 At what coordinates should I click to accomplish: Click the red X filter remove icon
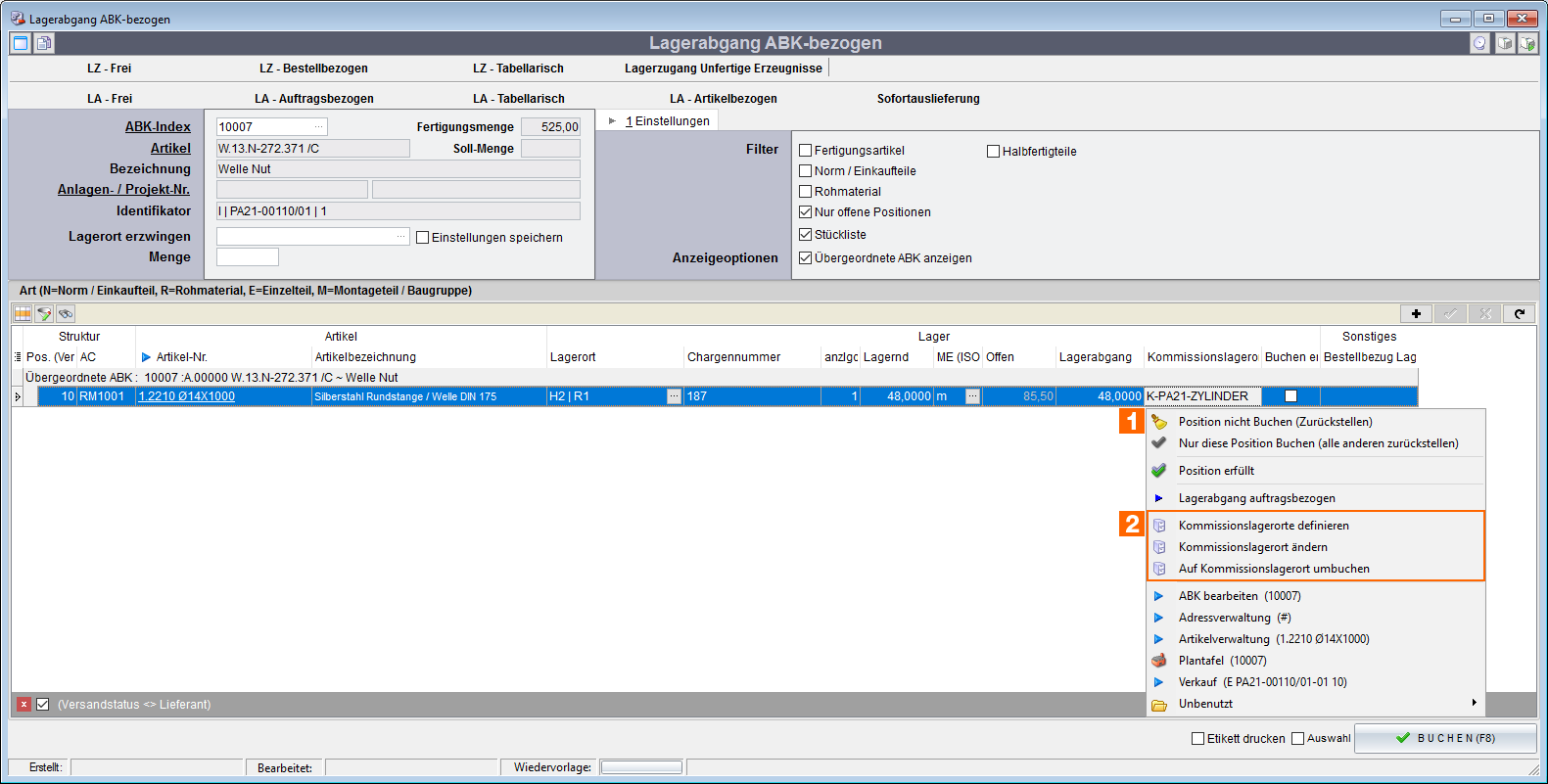[x=24, y=705]
